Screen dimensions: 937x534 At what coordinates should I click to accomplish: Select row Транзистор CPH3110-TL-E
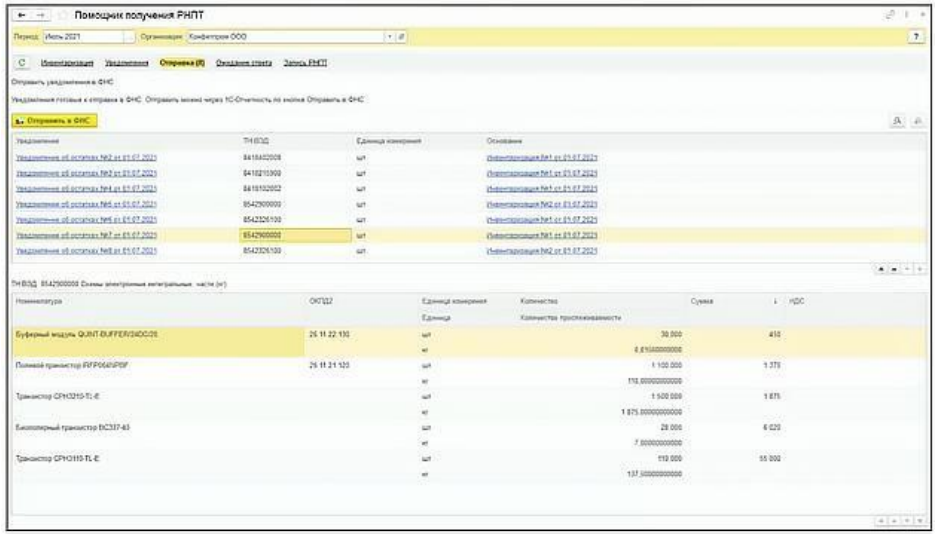[469, 467]
